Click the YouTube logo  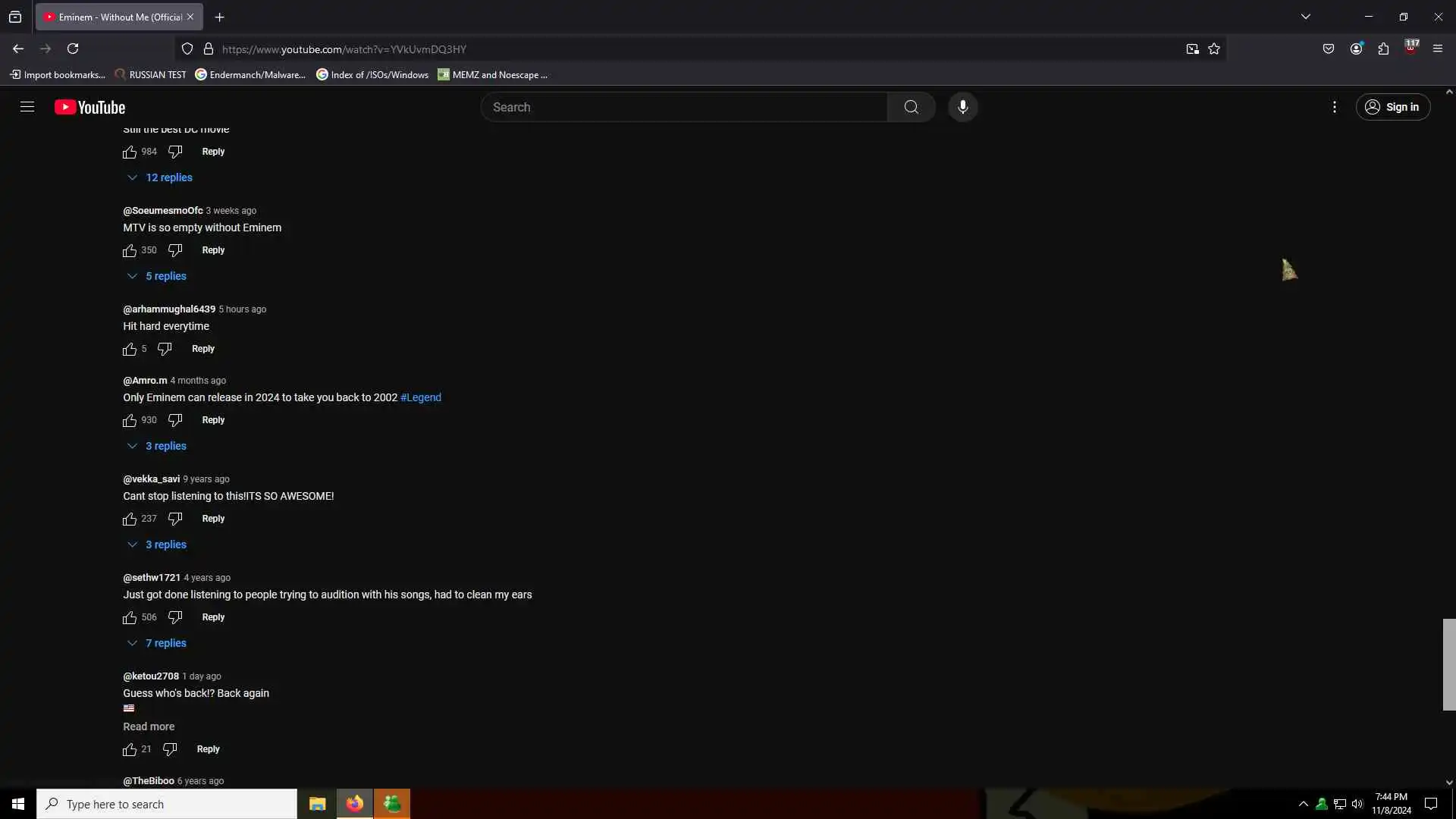coord(89,107)
